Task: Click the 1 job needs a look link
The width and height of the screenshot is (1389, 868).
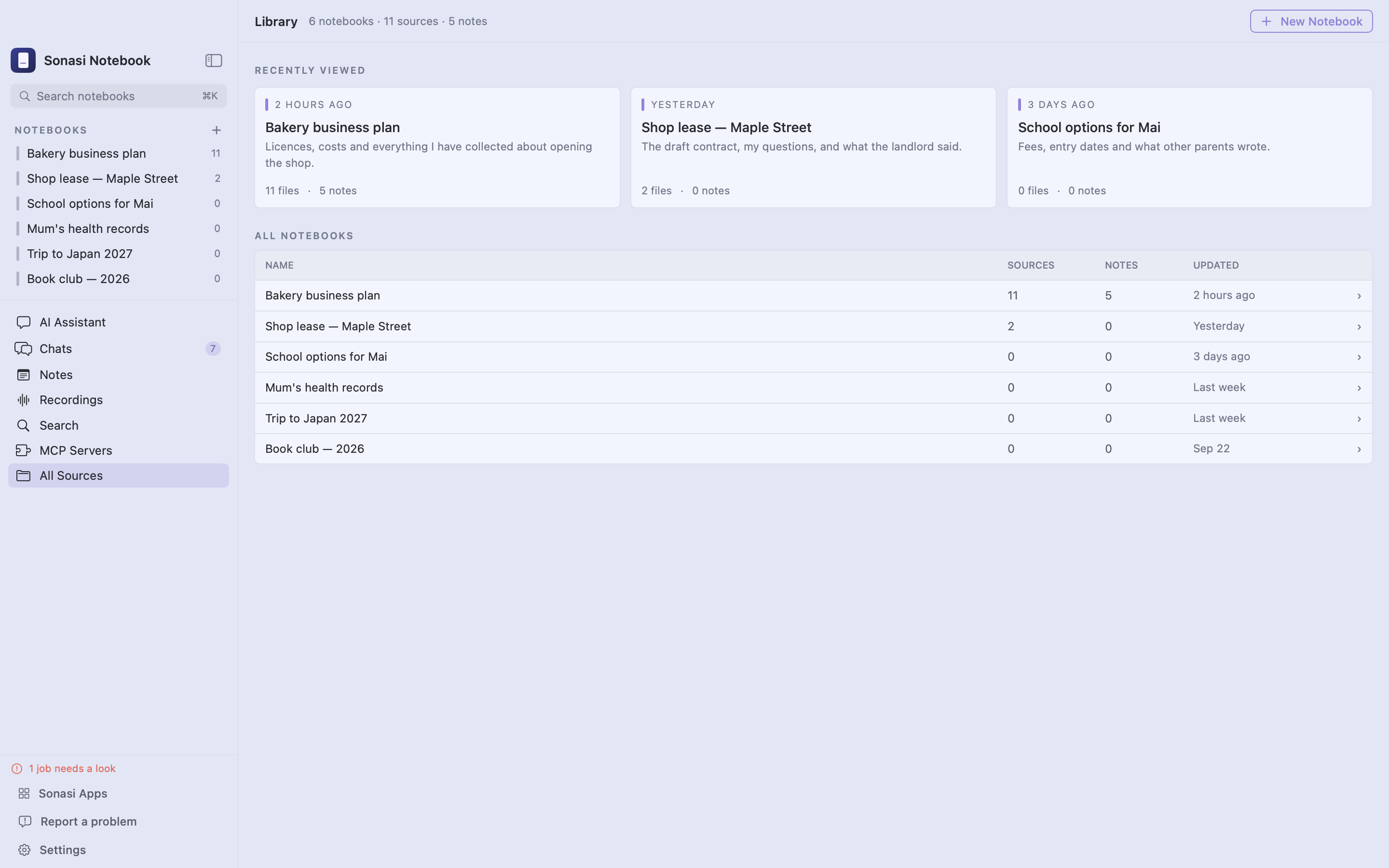Action: 72,768
